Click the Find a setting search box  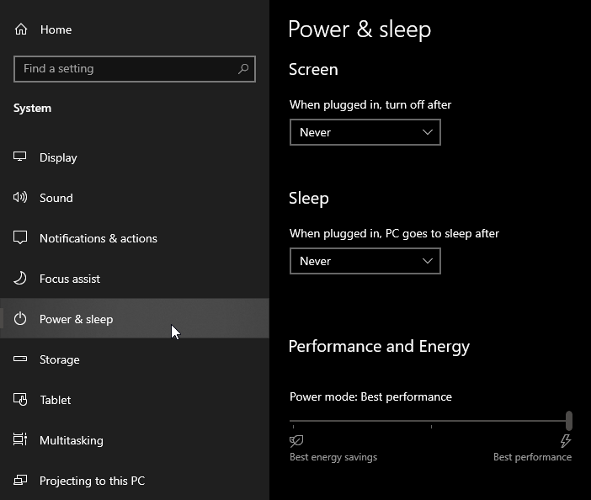pyautogui.click(x=135, y=69)
